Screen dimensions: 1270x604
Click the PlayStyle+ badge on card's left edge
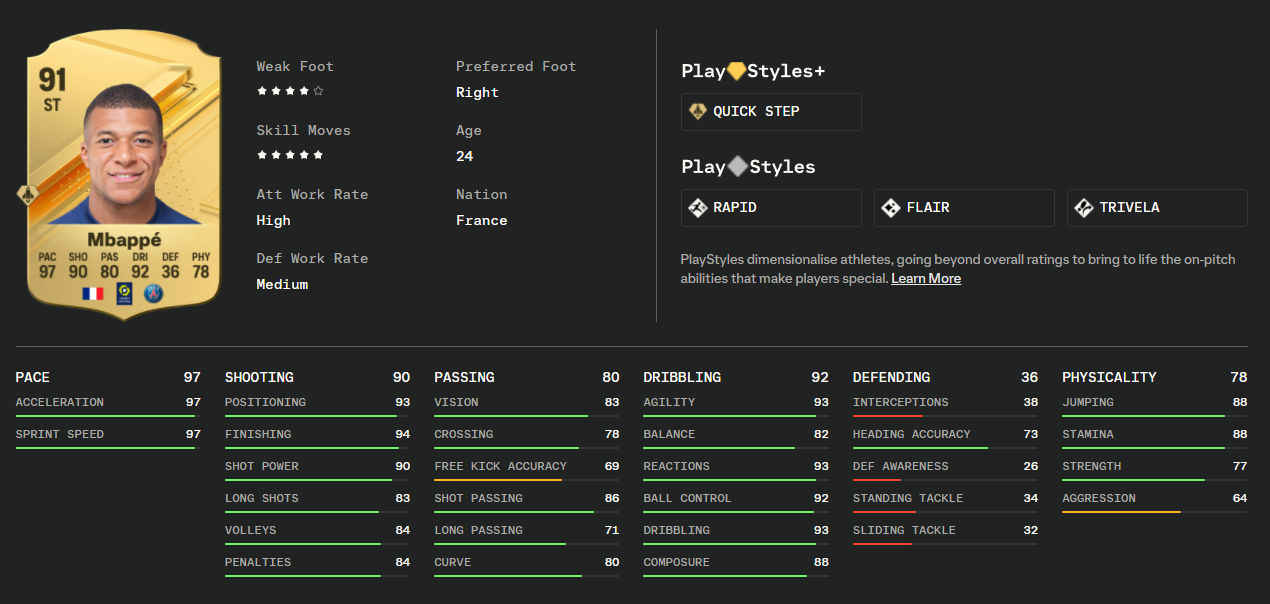26,193
